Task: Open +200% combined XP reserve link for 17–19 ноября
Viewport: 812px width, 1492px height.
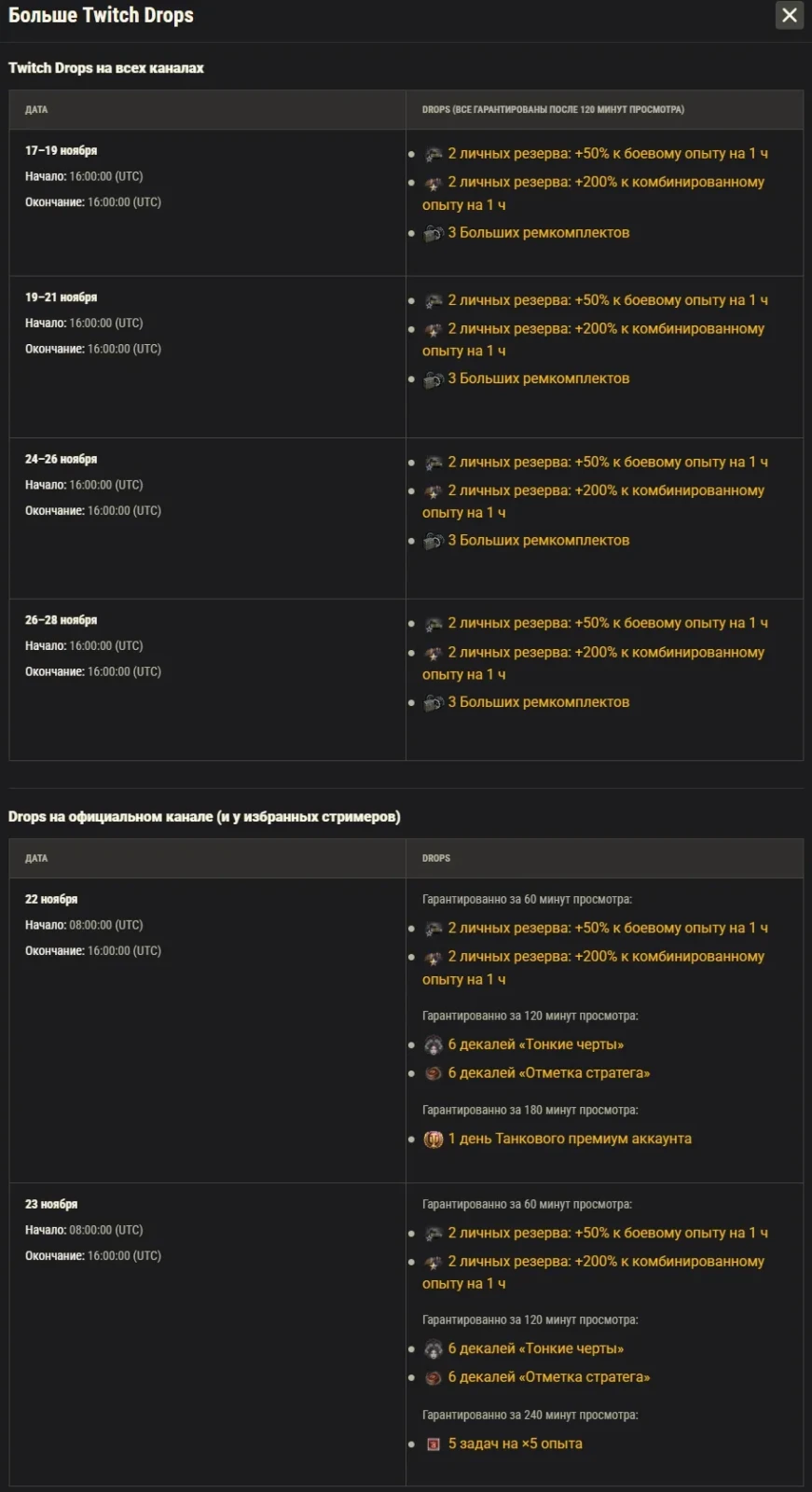Action: 605,183
